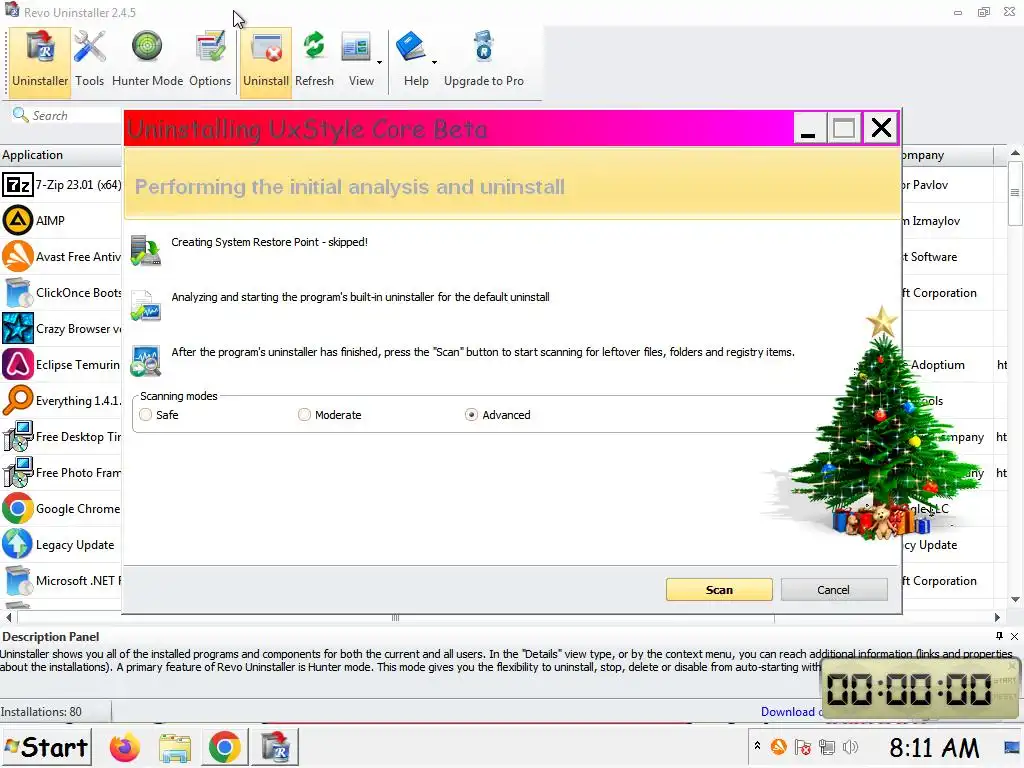Click the system clock showing 8:11 AM

pyautogui.click(x=935, y=748)
